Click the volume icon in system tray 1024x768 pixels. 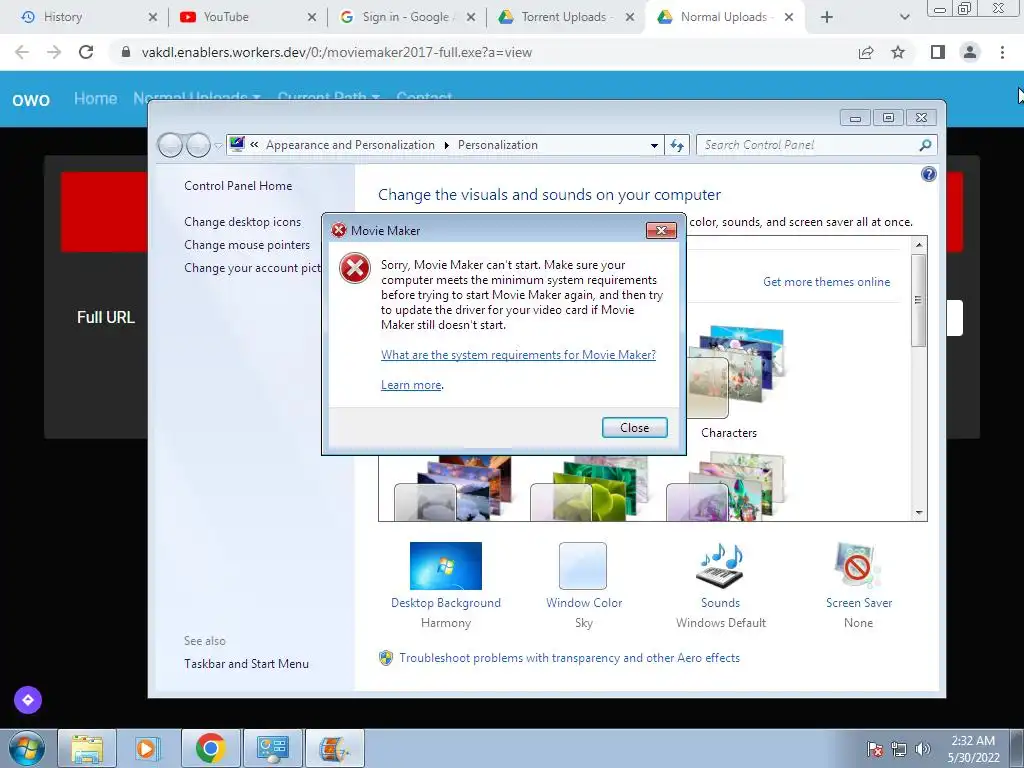pyautogui.click(x=923, y=749)
